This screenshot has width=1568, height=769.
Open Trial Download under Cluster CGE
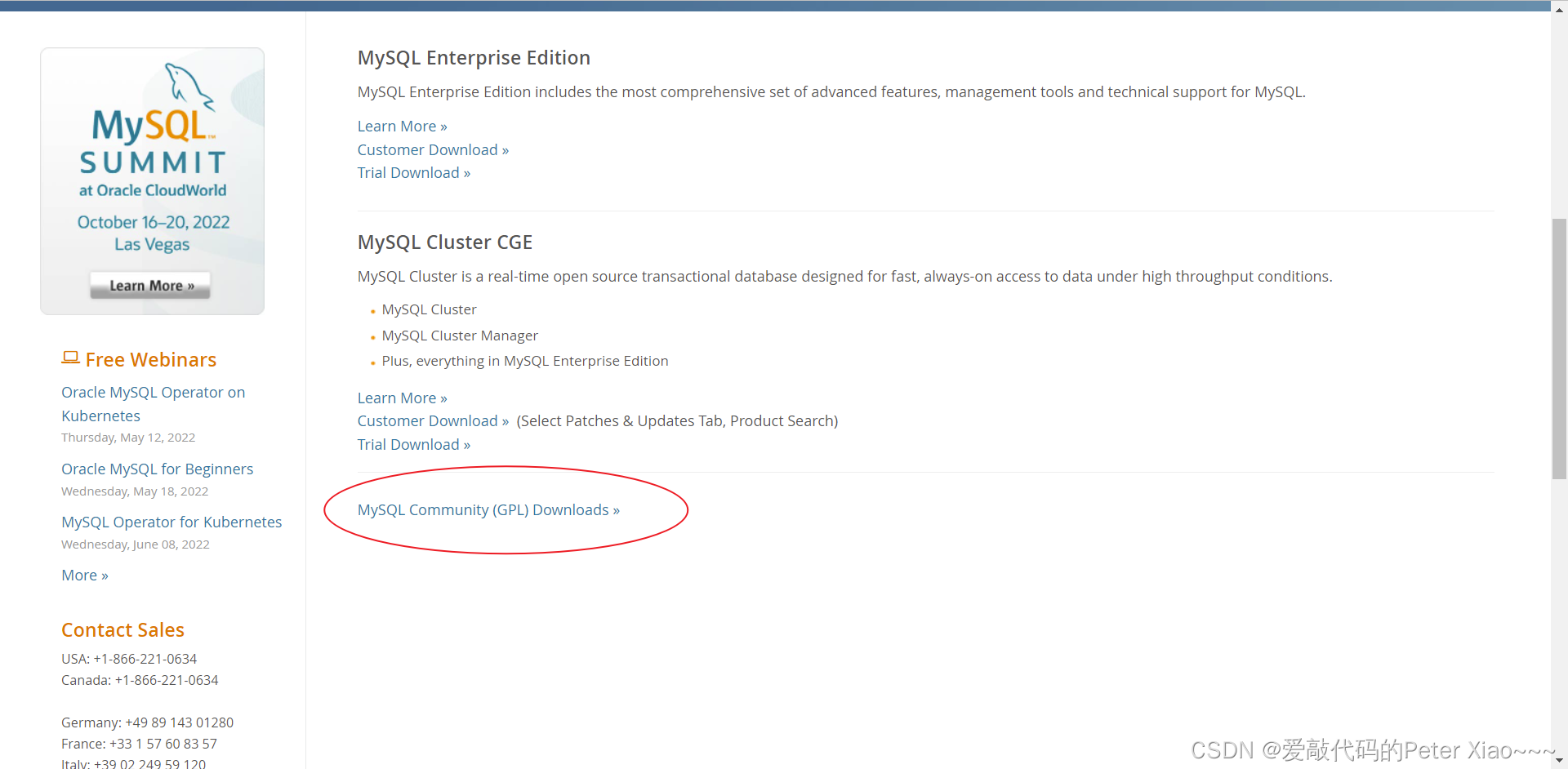point(413,444)
